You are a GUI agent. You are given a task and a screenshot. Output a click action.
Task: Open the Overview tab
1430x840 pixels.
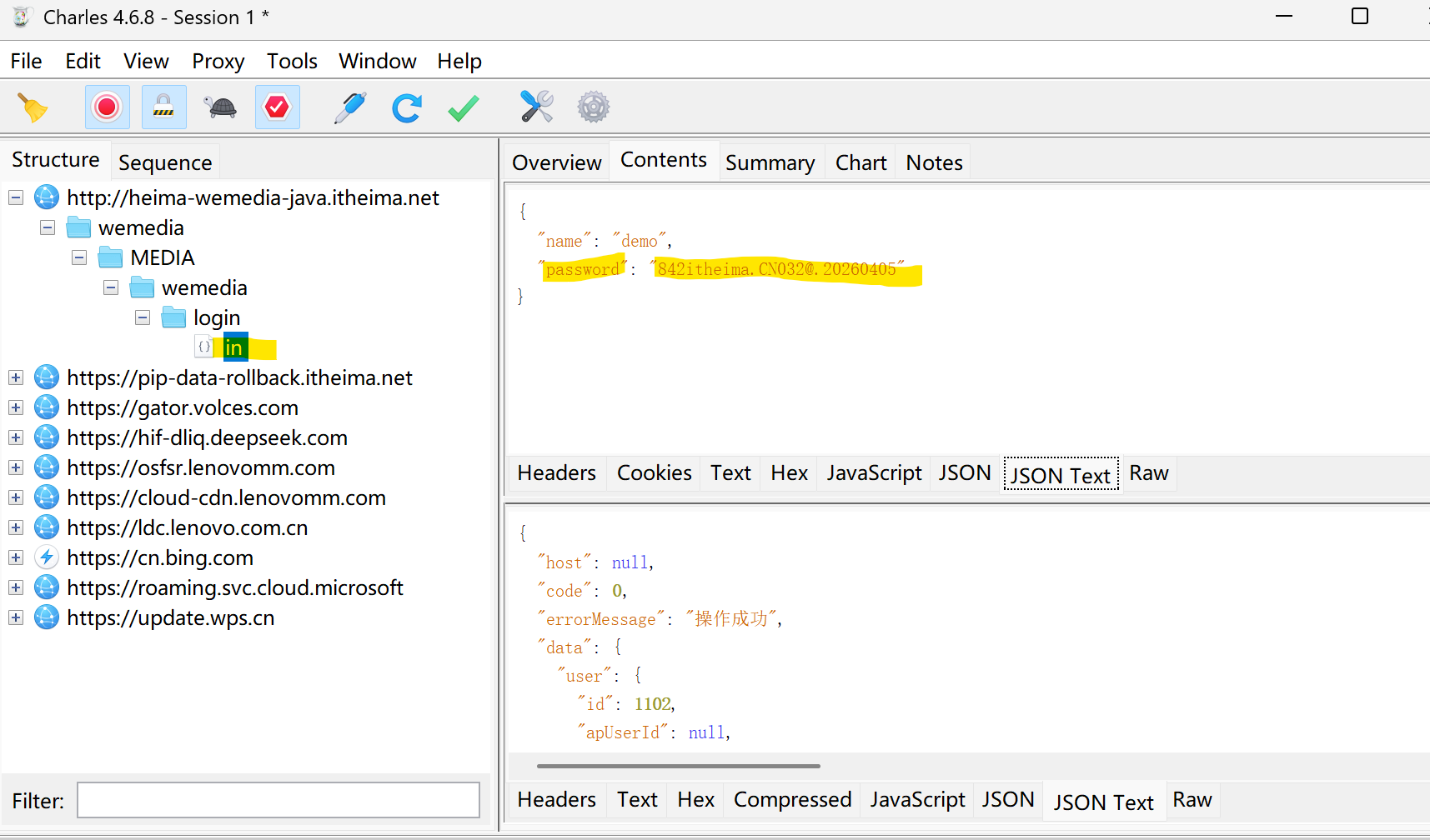557,162
